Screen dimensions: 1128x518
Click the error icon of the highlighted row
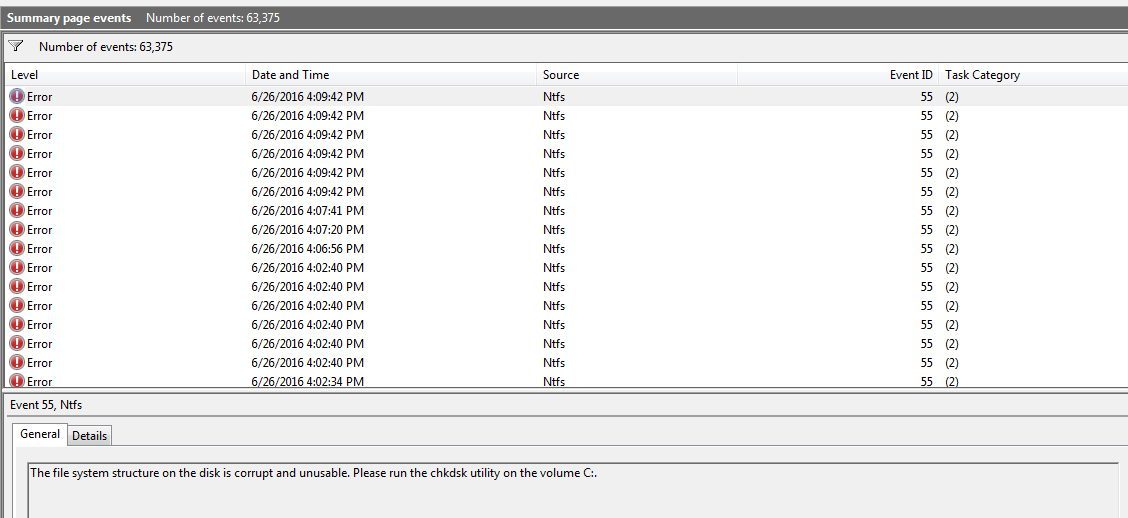tap(17, 96)
